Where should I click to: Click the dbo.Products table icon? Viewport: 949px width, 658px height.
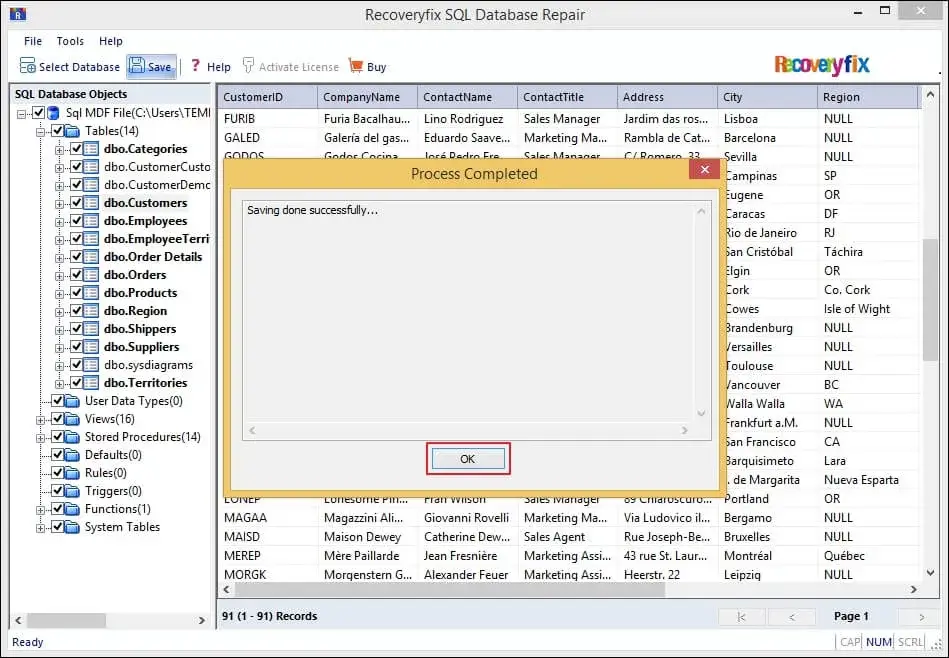[x=91, y=293]
